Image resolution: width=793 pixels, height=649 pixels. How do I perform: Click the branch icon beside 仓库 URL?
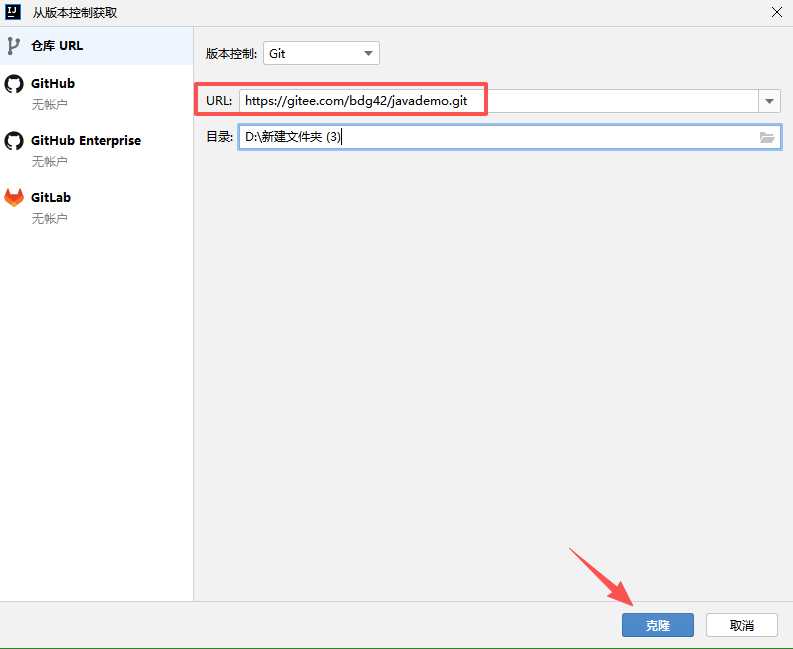[x=14, y=46]
